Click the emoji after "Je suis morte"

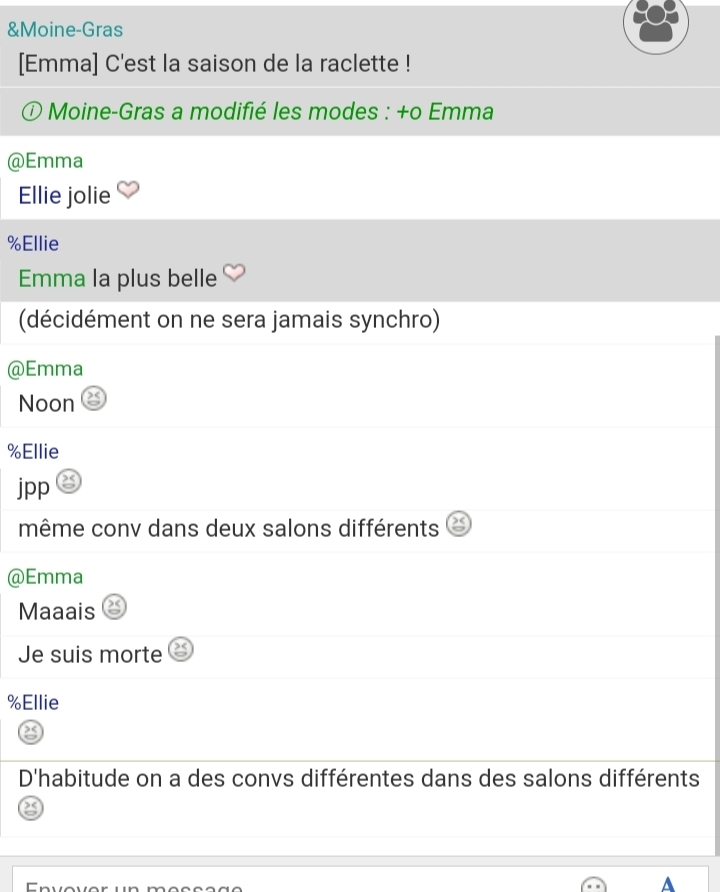pyautogui.click(x=180, y=650)
